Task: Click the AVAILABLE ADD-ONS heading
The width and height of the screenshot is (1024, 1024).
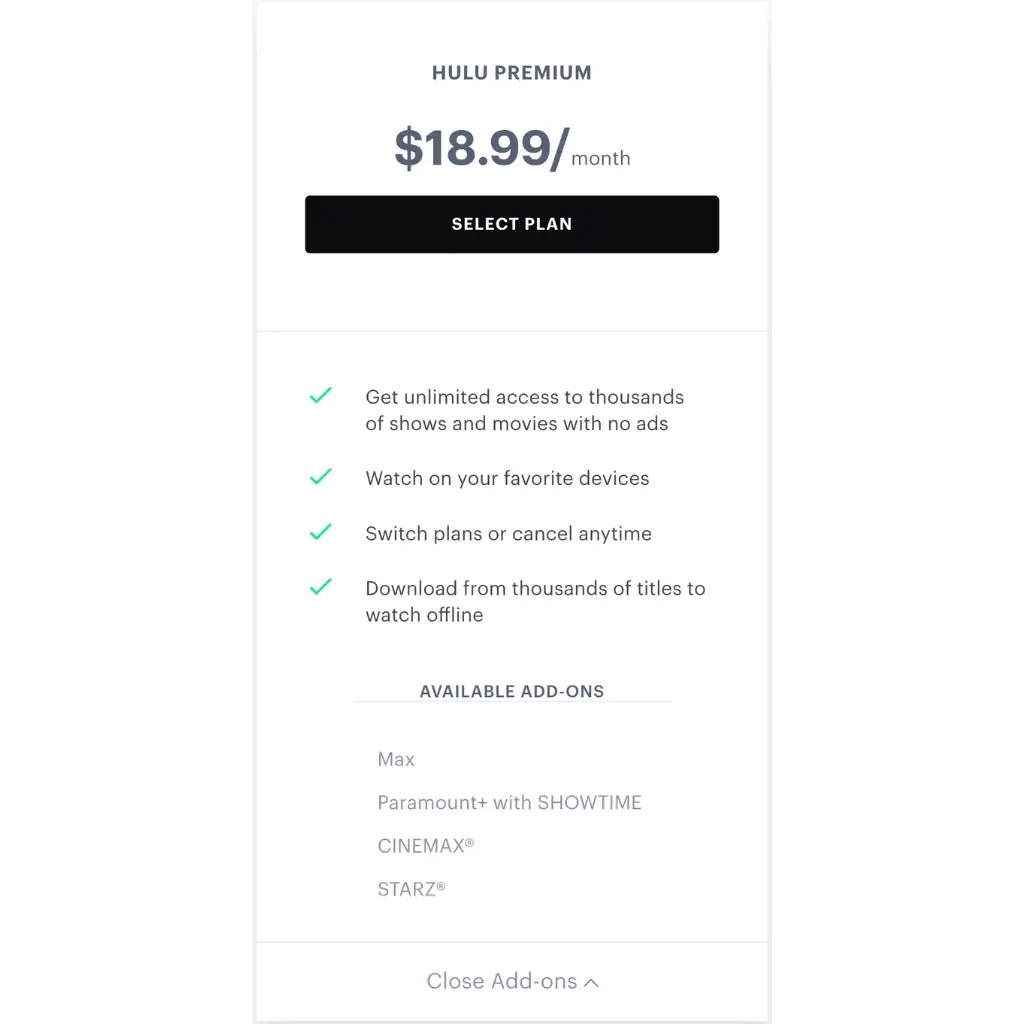Action: (x=511, y=691)
